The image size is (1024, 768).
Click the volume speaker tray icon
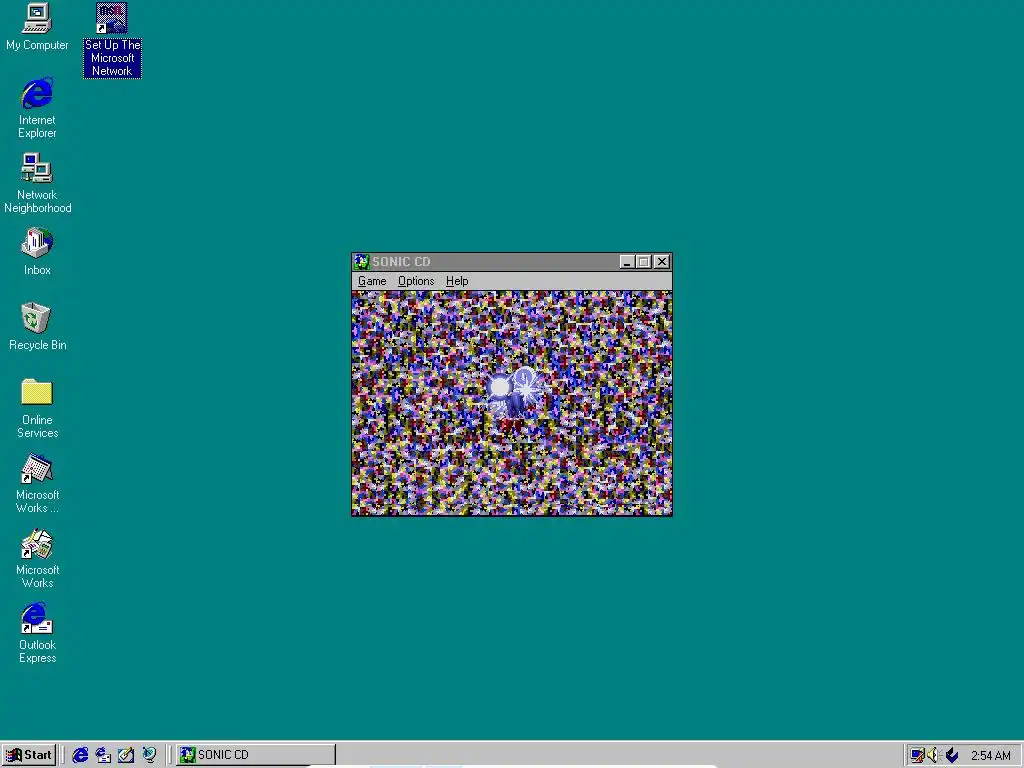click(x=933, y=755)
